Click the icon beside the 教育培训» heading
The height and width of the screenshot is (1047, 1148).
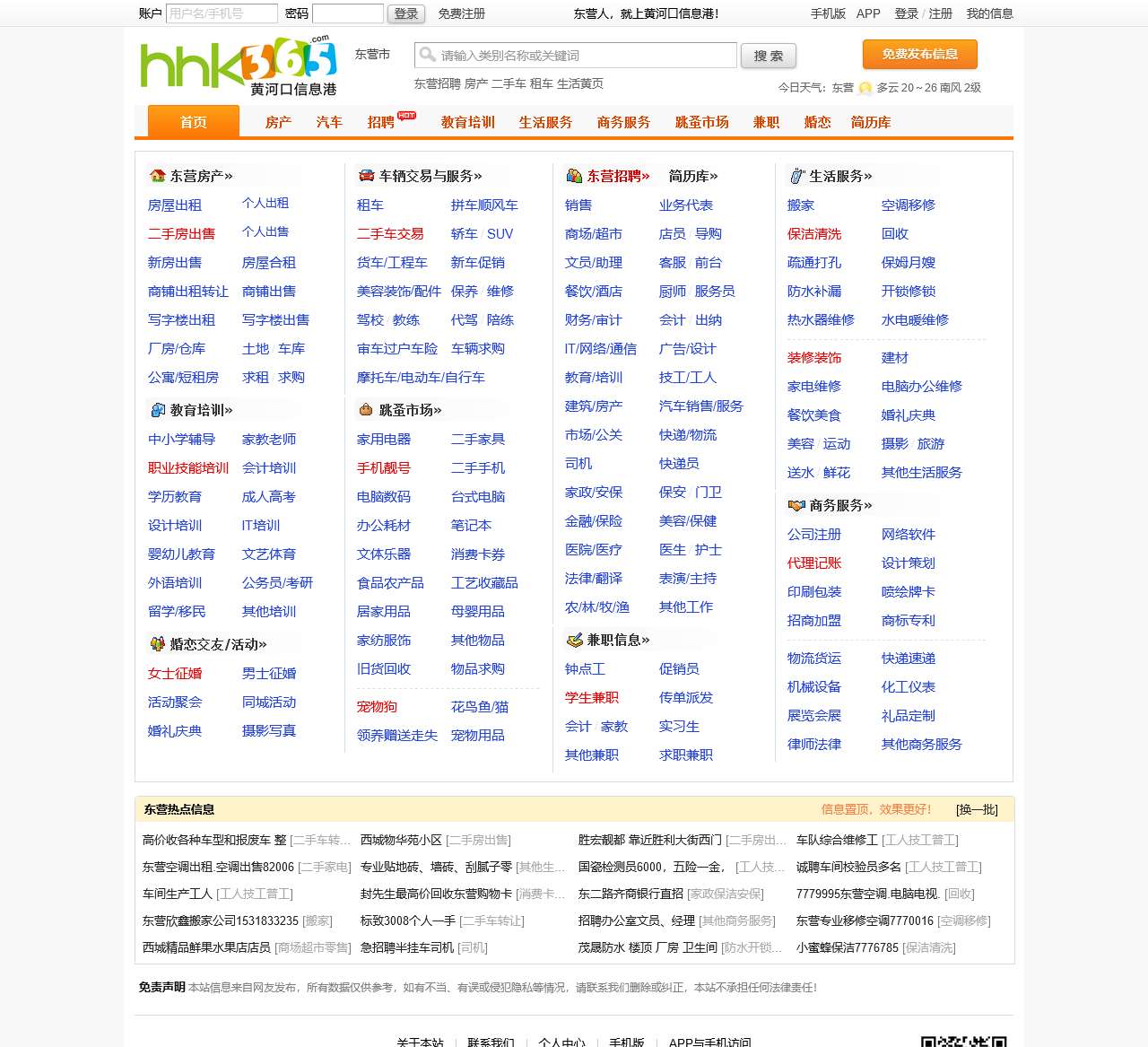pyautogui.click(x=158, y=410)
